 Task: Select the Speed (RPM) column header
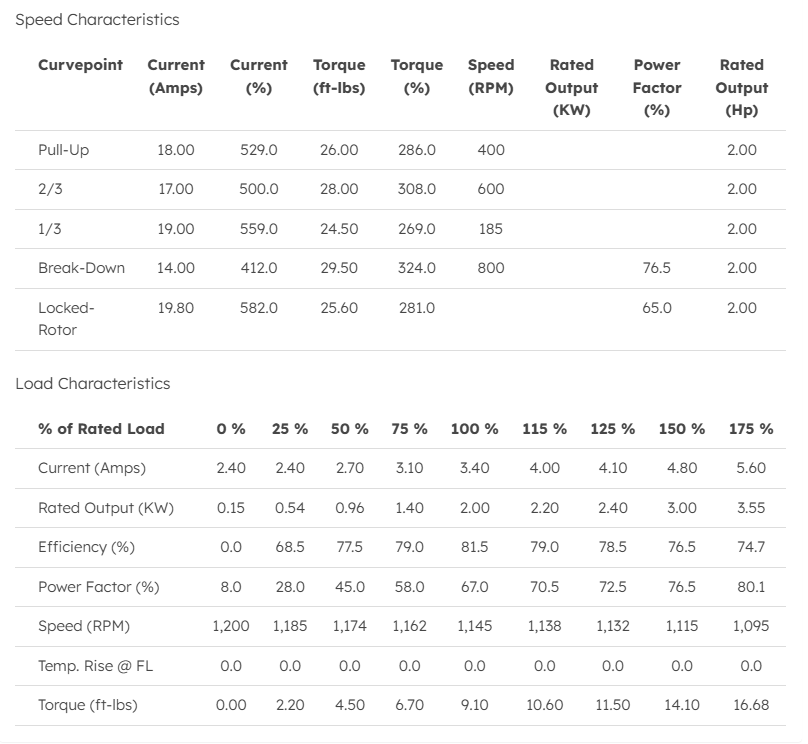pyautogui.click(x=491, y=76)
